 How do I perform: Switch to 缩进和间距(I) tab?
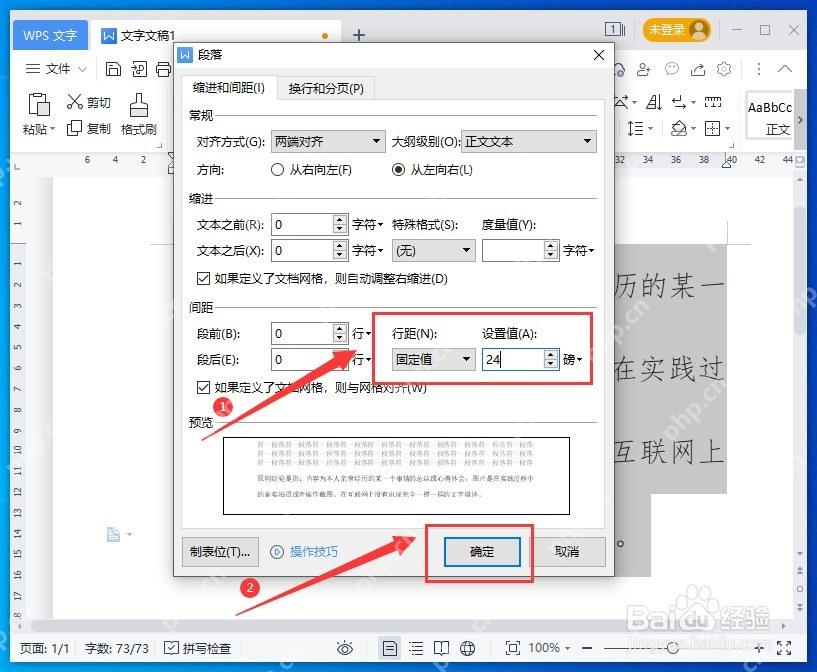point(229,88)
